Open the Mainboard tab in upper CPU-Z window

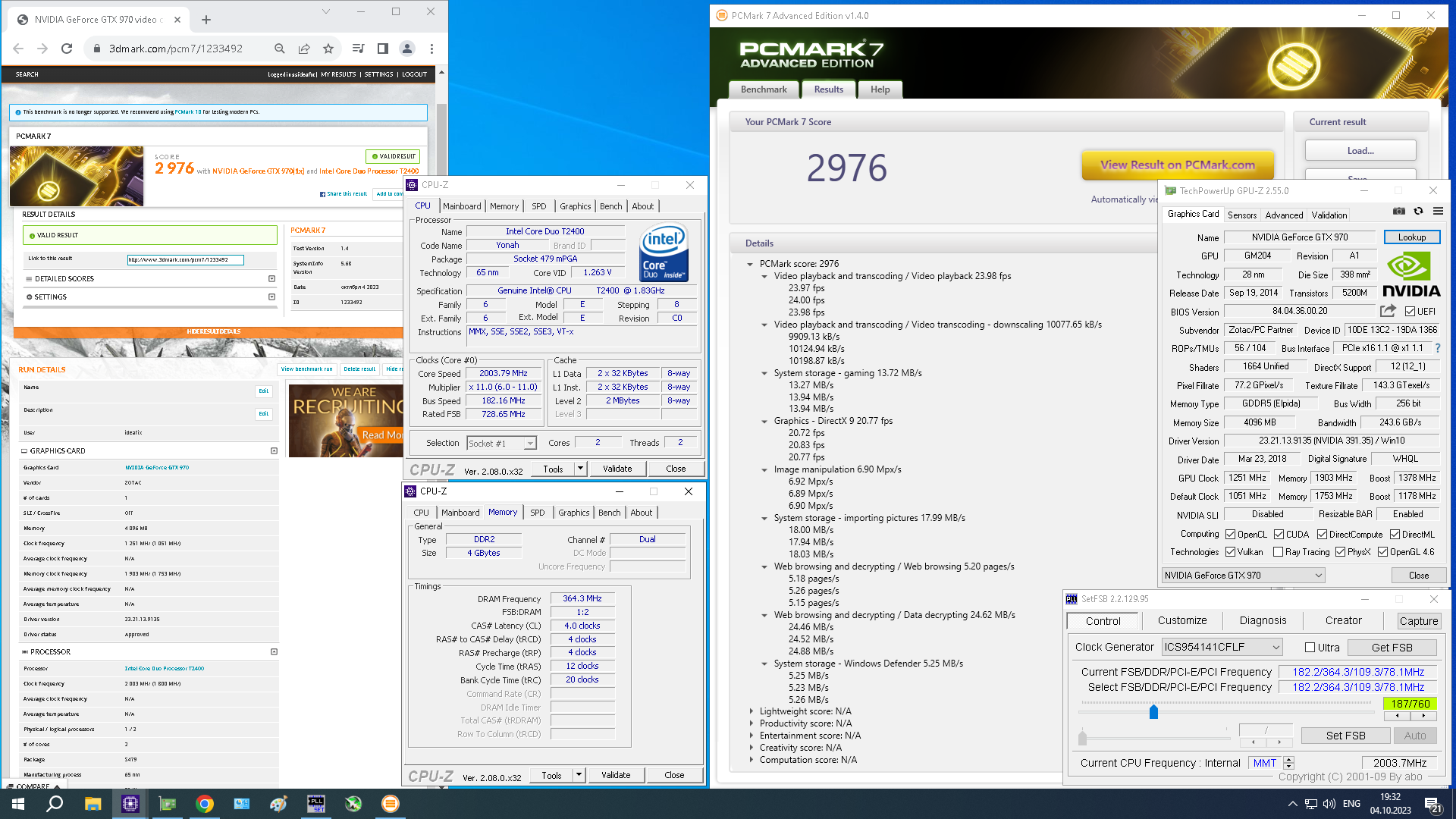pos(462,206)
